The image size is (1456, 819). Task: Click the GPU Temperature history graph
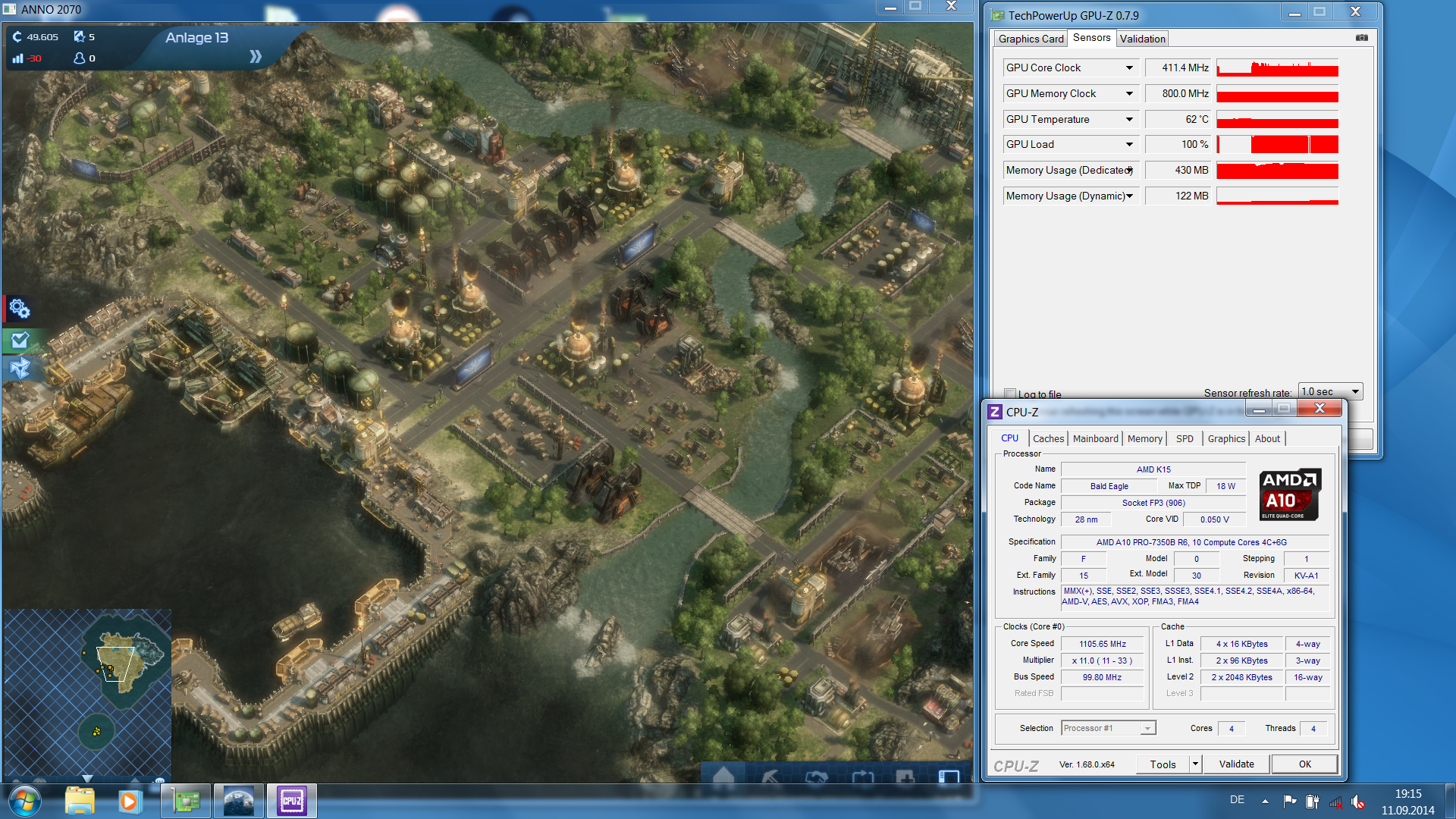pos(1277,120)
